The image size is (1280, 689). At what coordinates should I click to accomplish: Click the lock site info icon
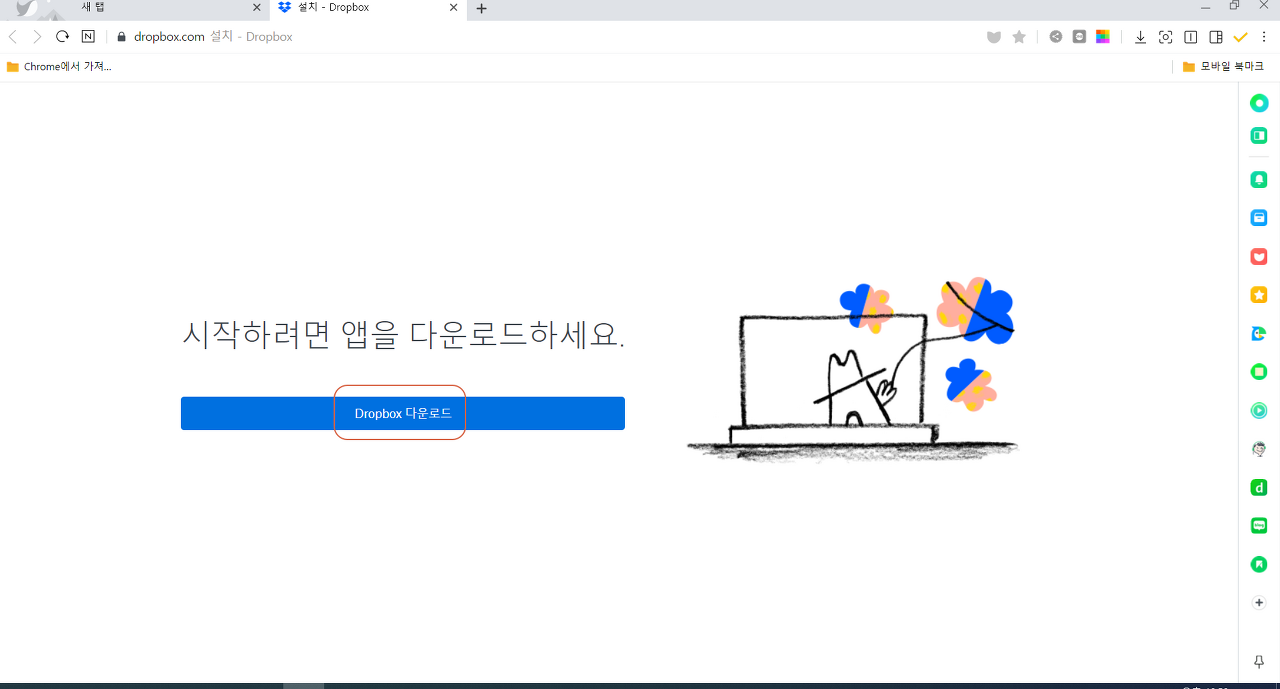[x=122, y=37]
